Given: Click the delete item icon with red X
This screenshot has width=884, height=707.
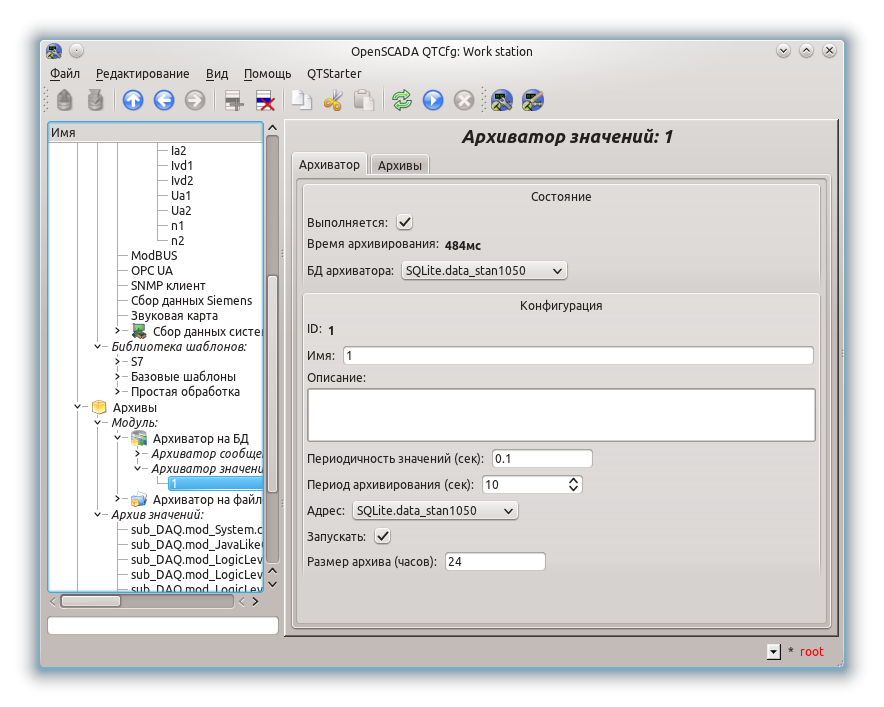Looking at the screenshot, I should (265, 100).
